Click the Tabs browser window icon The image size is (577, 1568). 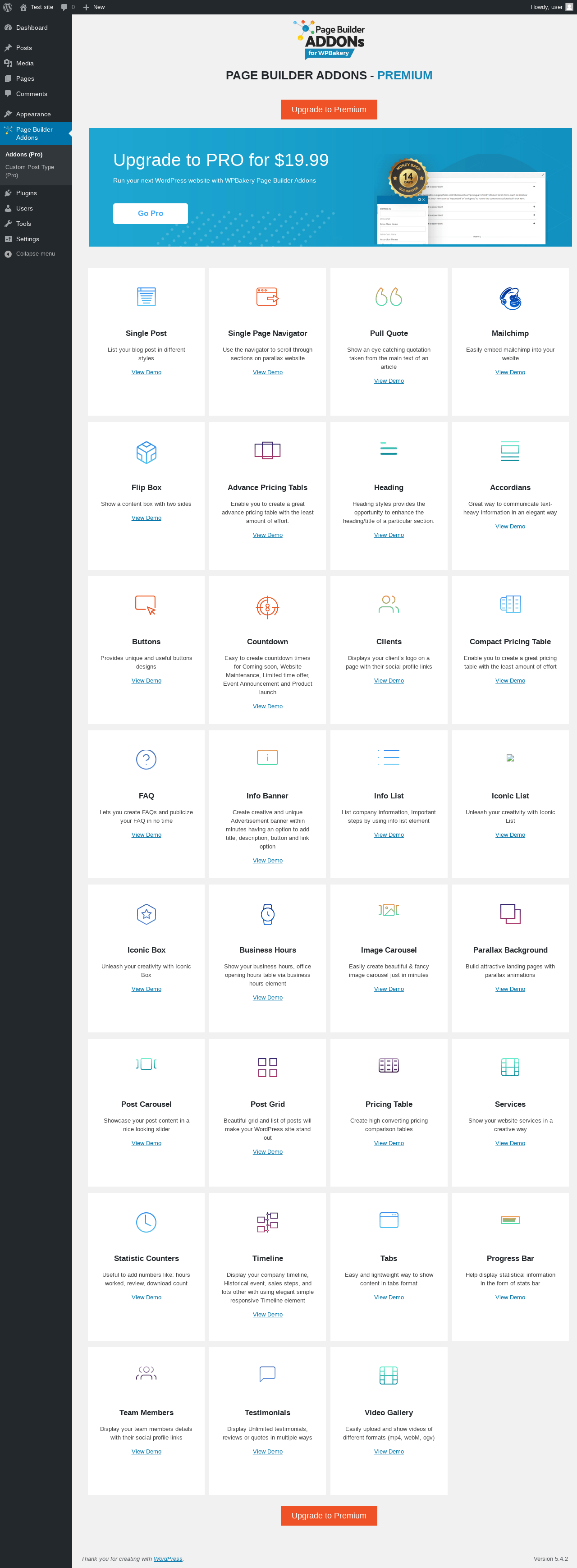388,1220
